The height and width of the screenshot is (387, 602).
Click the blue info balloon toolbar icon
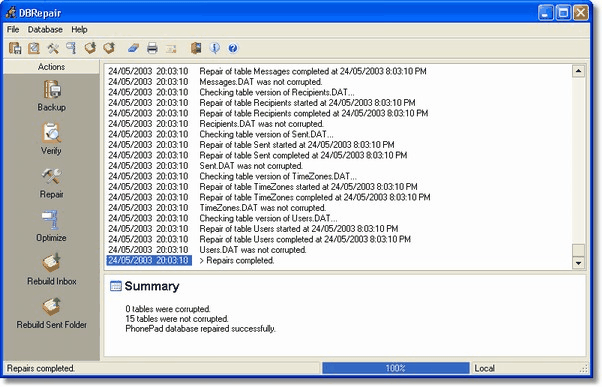(x=215, y=48)
